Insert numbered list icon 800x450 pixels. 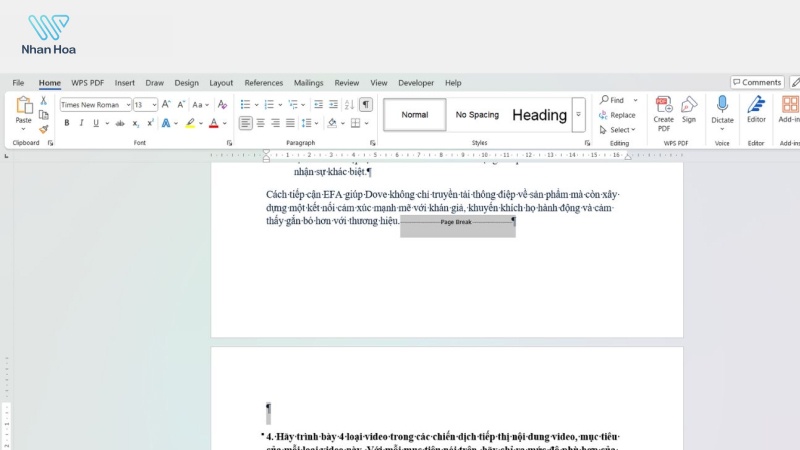(x=269, y=105)
